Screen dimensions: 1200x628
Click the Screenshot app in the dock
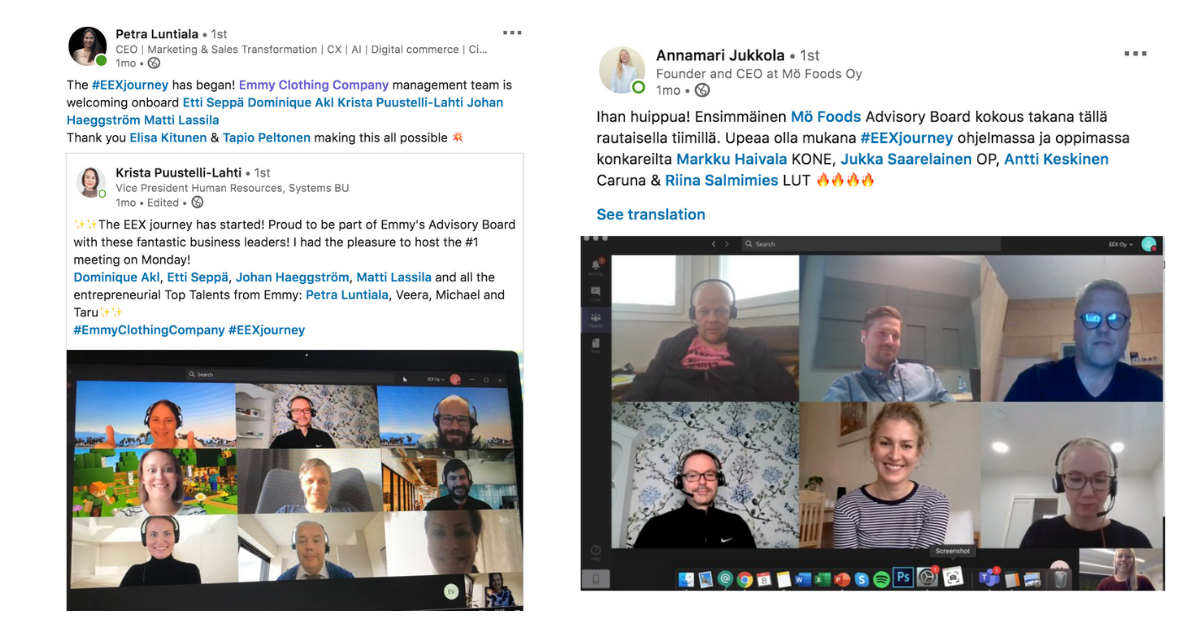click(953, 578)
